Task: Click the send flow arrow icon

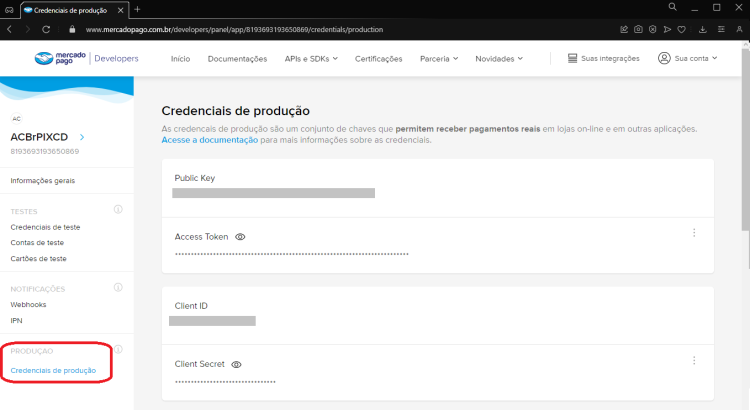Action: (667, 29)
